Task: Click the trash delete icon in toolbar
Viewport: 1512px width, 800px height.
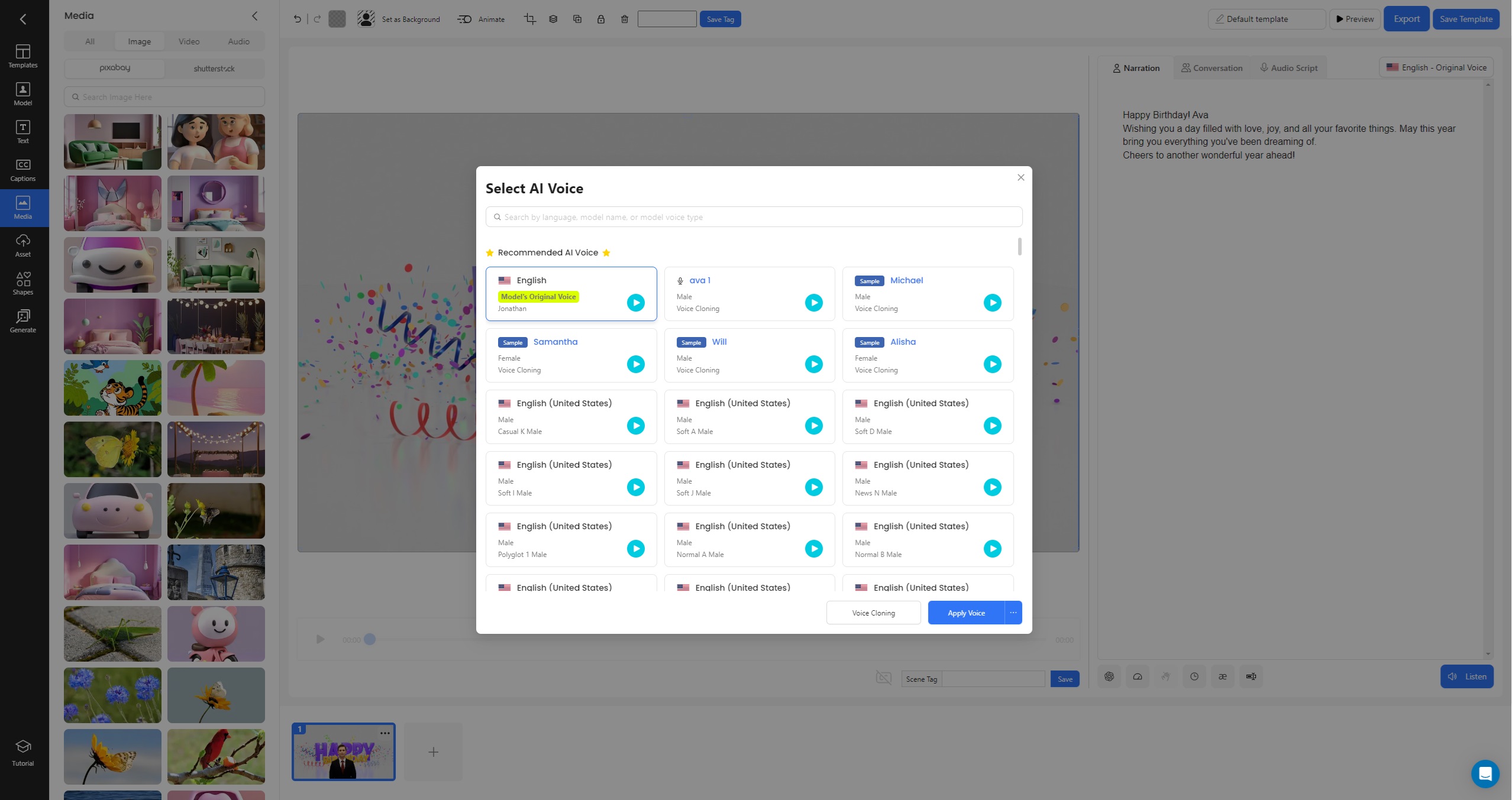Action: (x=624, y=19)
